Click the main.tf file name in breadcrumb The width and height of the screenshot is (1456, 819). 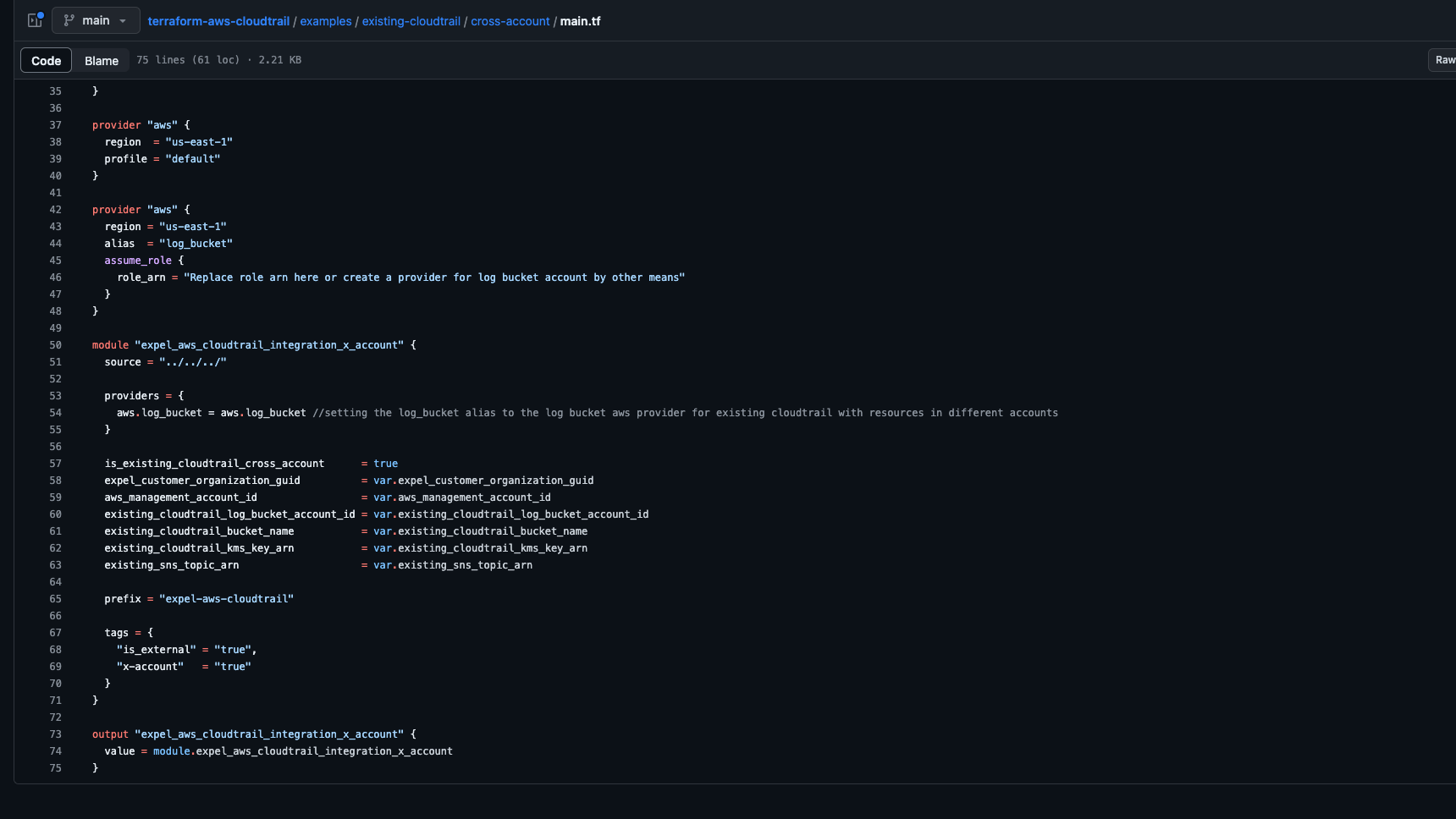click(x=580, y=21)
